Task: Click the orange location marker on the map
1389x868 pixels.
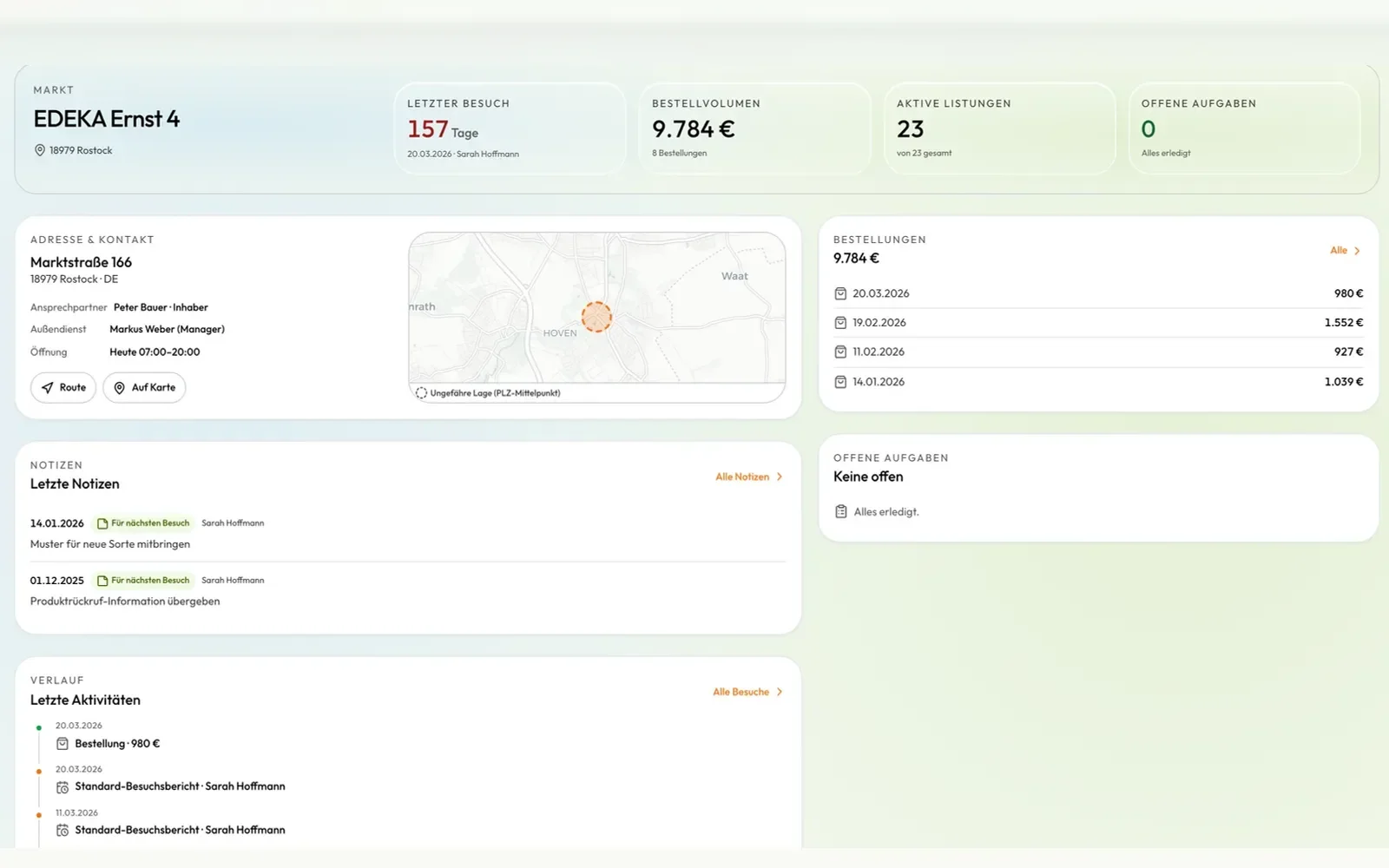Action: (x=596, y=317)
